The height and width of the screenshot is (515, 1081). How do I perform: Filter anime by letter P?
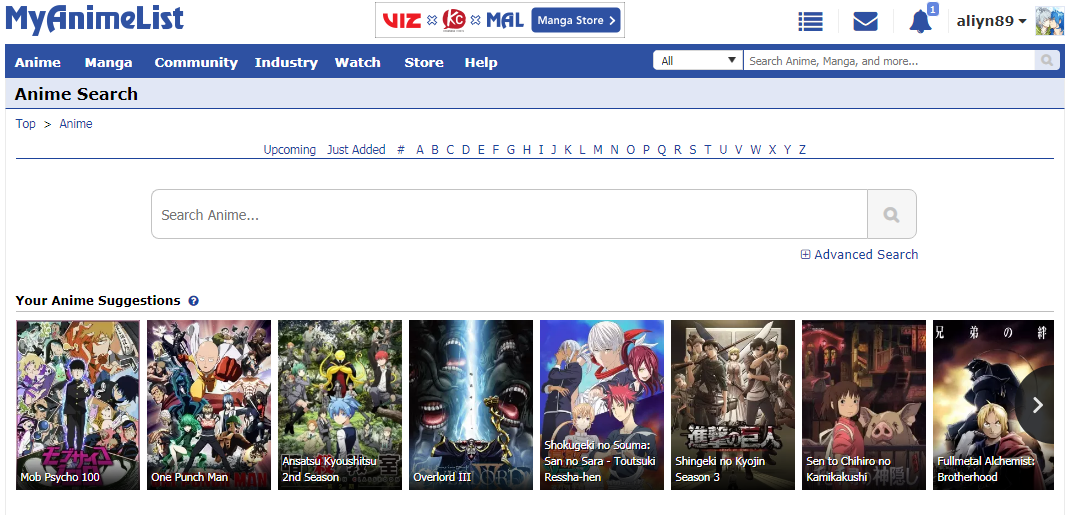click(646, 150)
